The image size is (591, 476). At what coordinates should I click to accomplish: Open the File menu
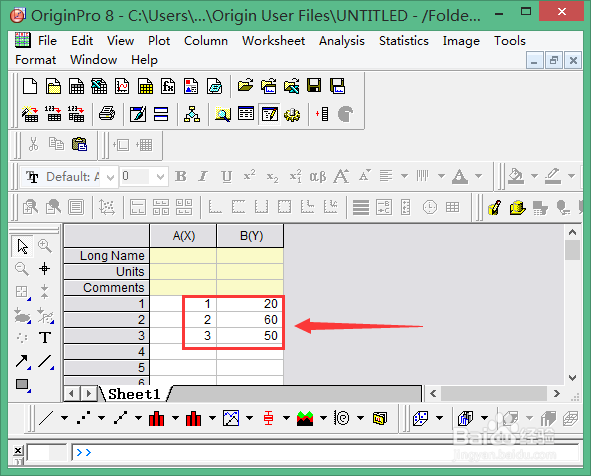click(x=47, y=41)
